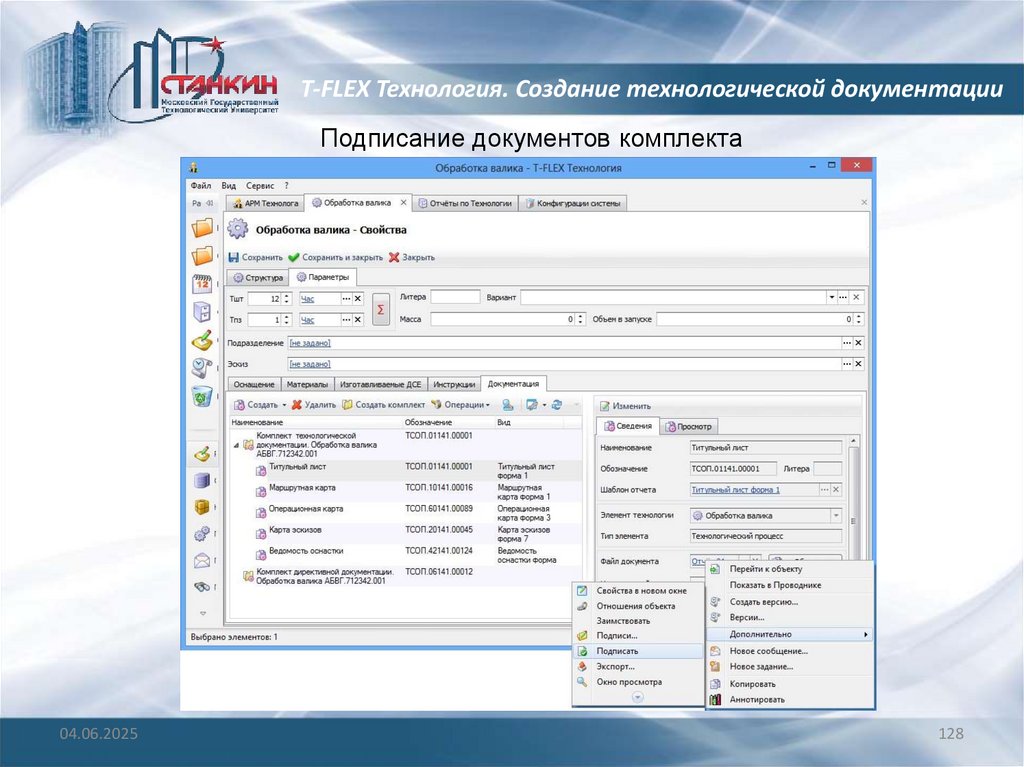
Task: Click the Sigma calculate button
Action: 381,310
